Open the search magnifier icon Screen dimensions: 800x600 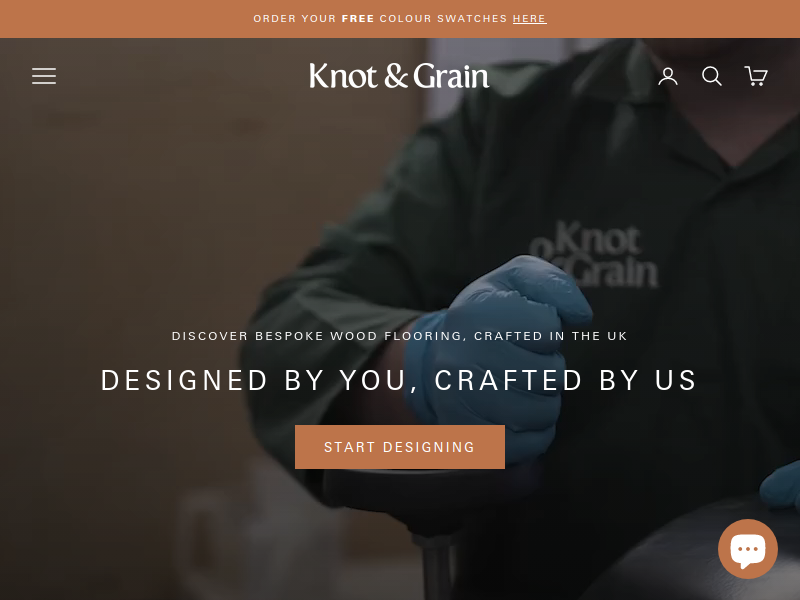coord(711,76)
